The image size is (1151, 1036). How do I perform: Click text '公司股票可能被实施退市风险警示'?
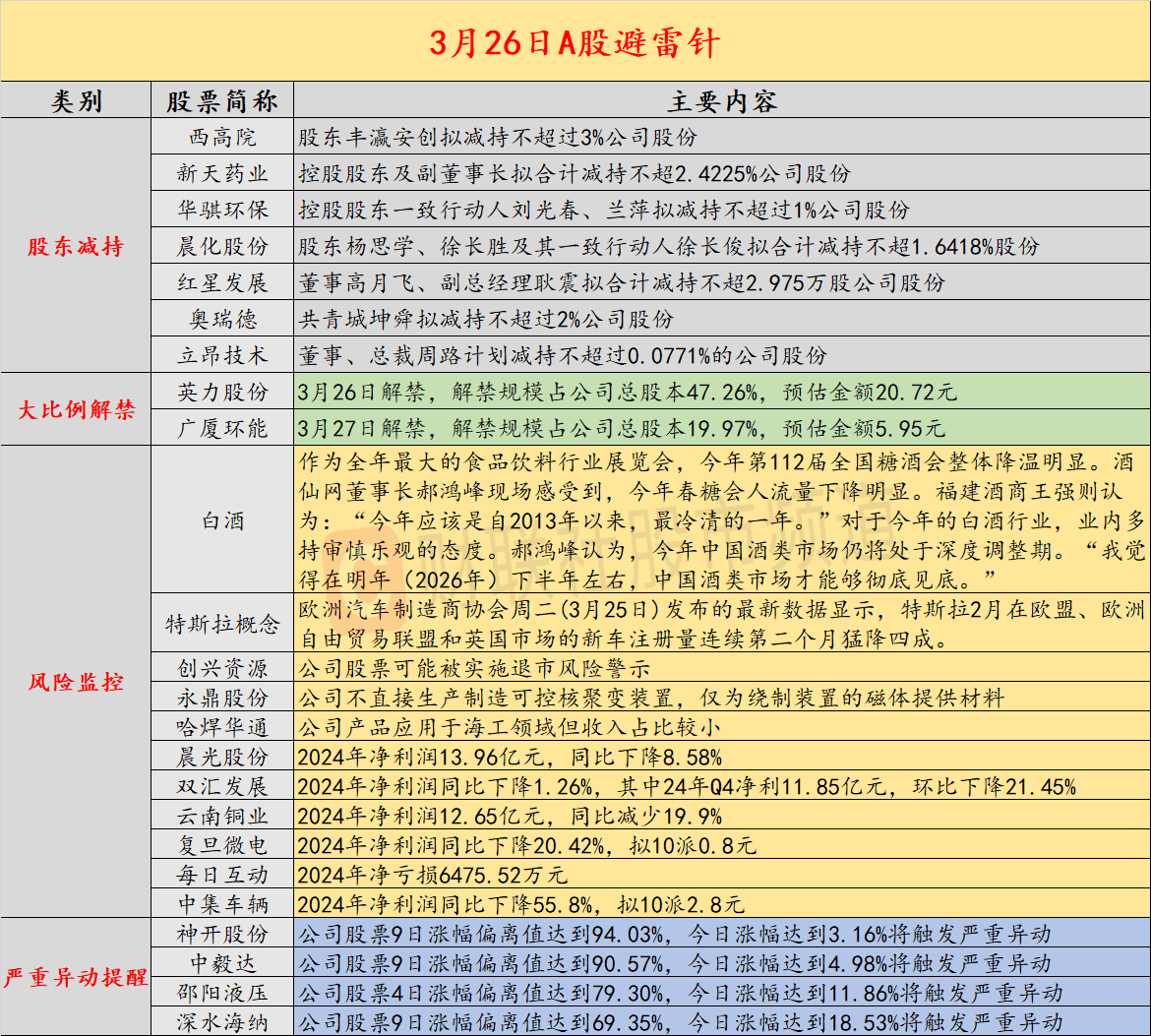(473, 667)
